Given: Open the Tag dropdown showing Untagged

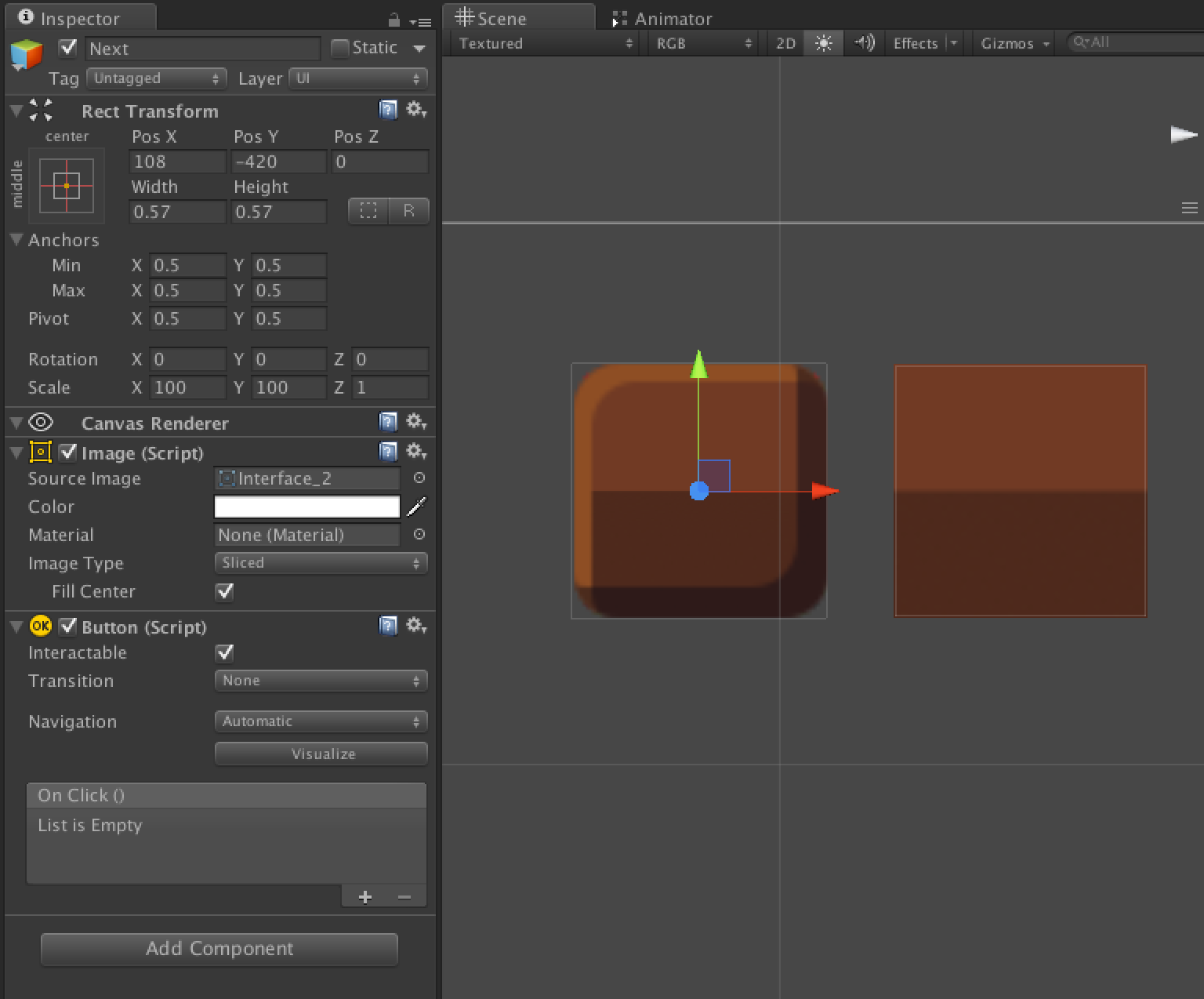Looking at the screenshot, I should pyautogui.click(x=157, y=78).
